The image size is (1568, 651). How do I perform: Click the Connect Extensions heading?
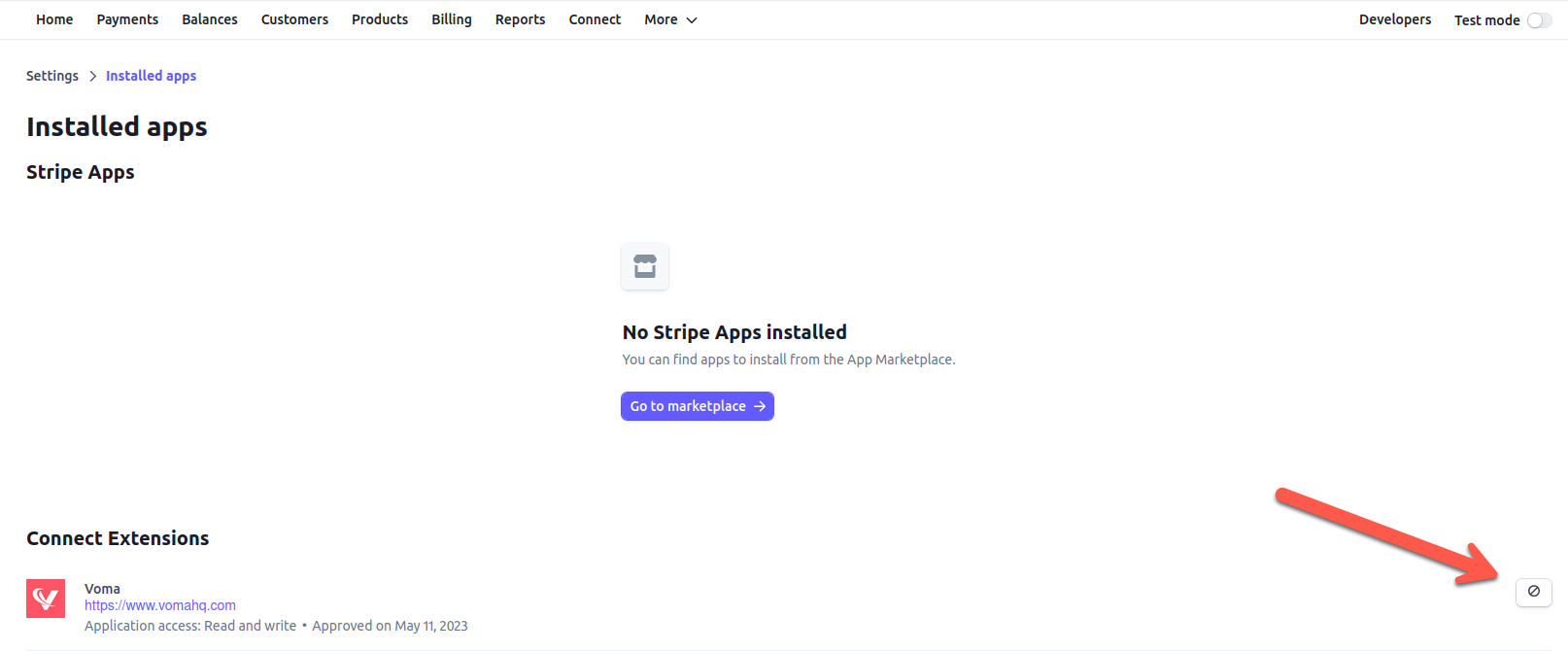coord(118,538)
